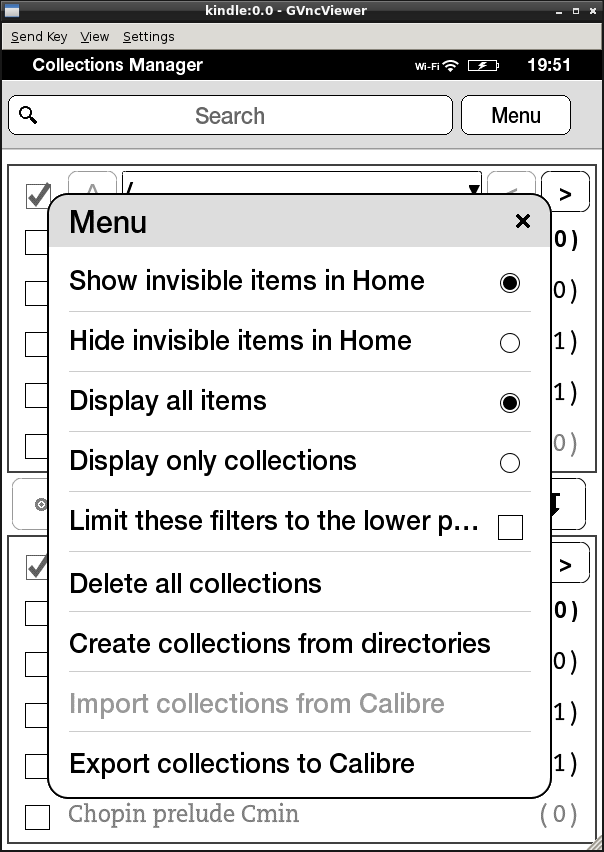Viewport: 604px width, 852px height.
Task: Click the Wi-Fi status icon
Action: click(450, 65)
